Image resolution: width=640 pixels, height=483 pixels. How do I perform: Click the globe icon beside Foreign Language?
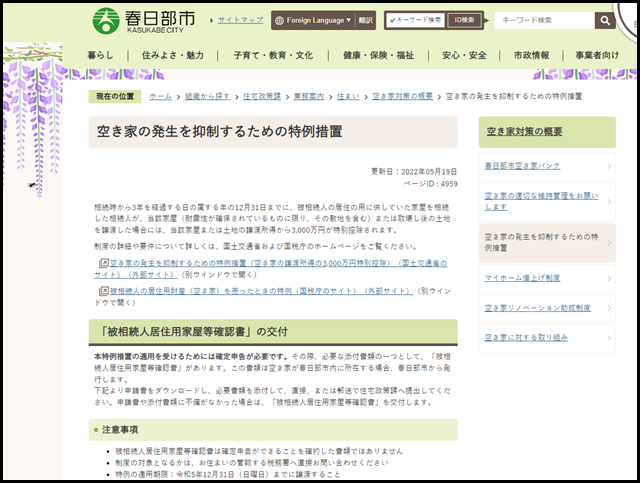point(279,20)
